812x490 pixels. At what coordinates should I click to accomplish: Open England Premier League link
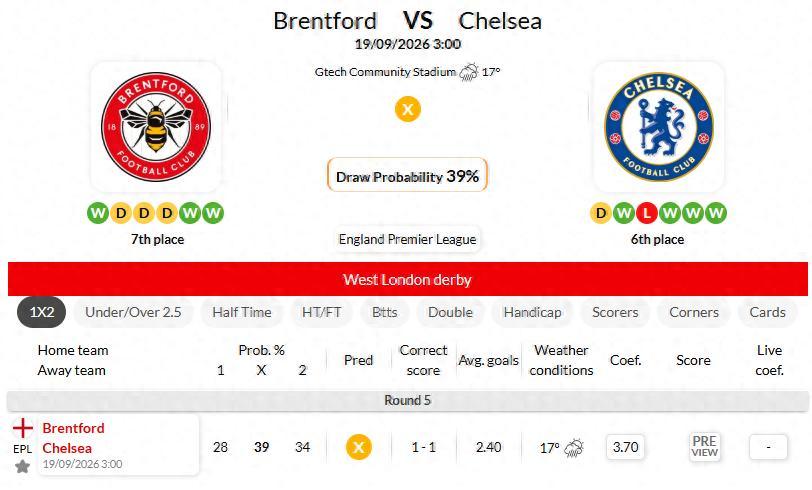coord(408,239)
